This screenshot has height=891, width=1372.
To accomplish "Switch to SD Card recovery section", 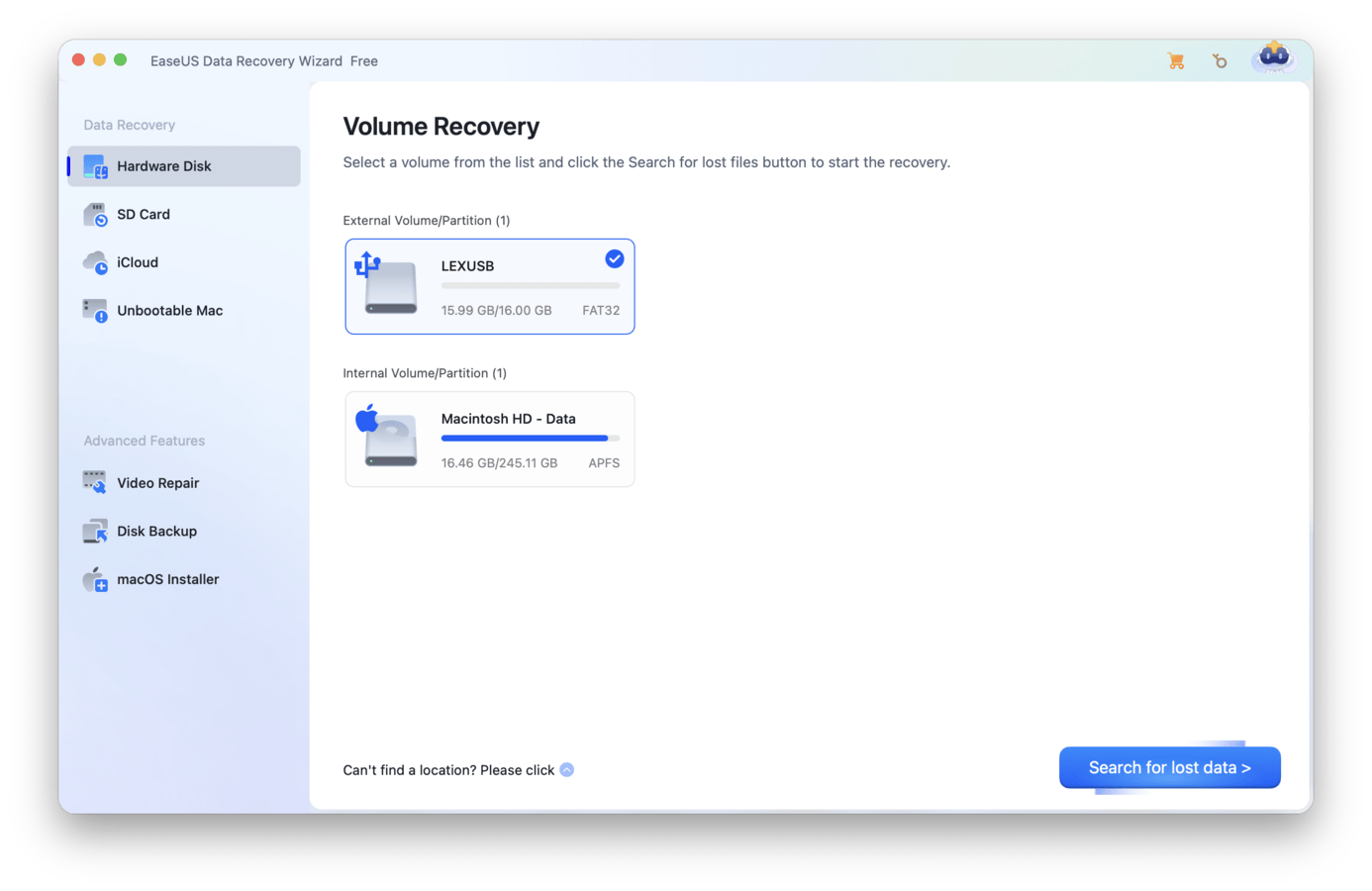I will [x=144, y=215].
